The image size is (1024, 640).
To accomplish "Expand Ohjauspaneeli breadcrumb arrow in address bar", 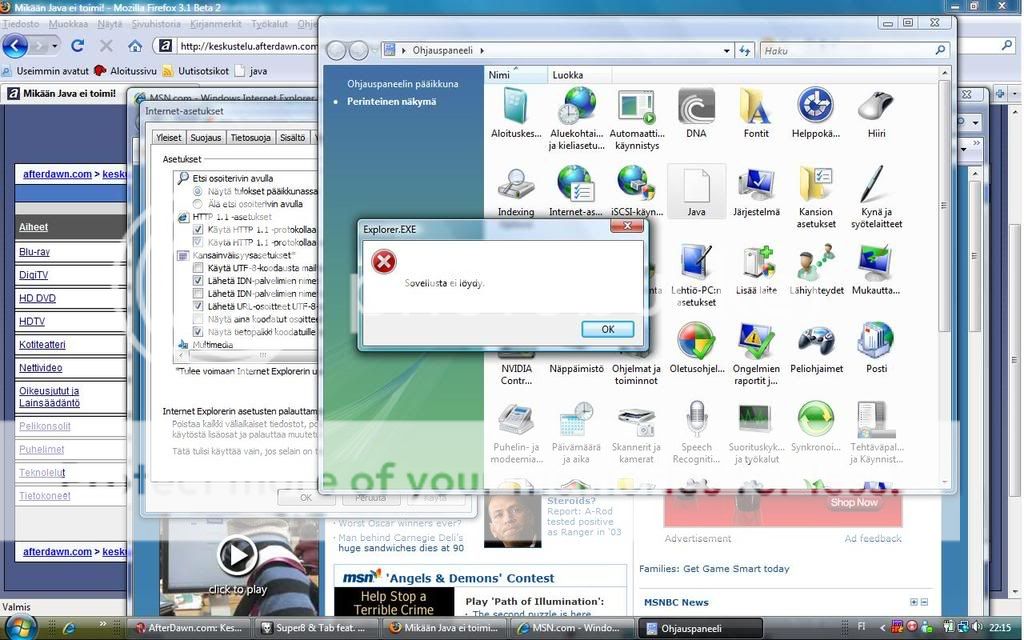I will point(482,50).
